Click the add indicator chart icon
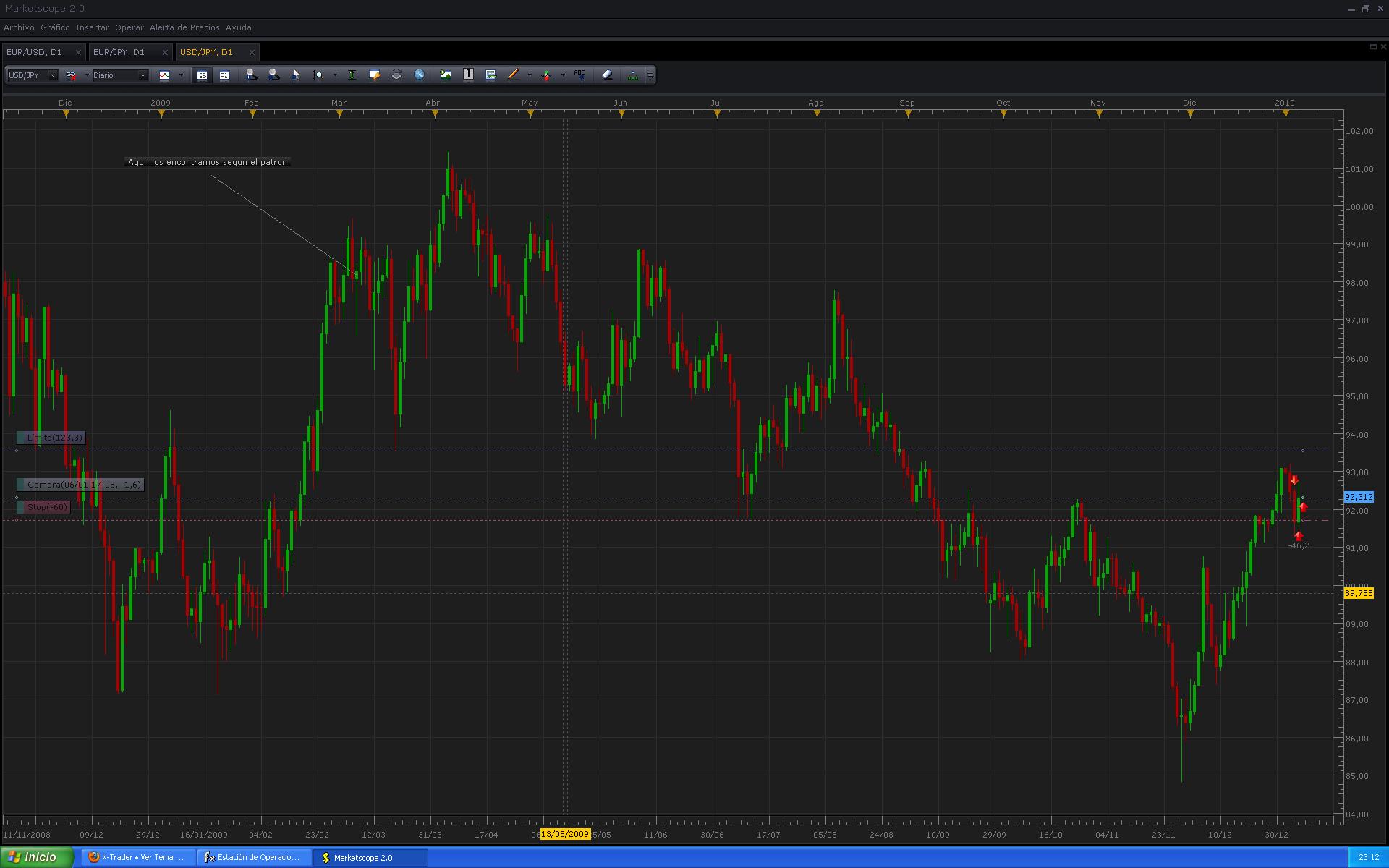The height and width of the screenshot is (868, 1389). [x=446, y=75]
